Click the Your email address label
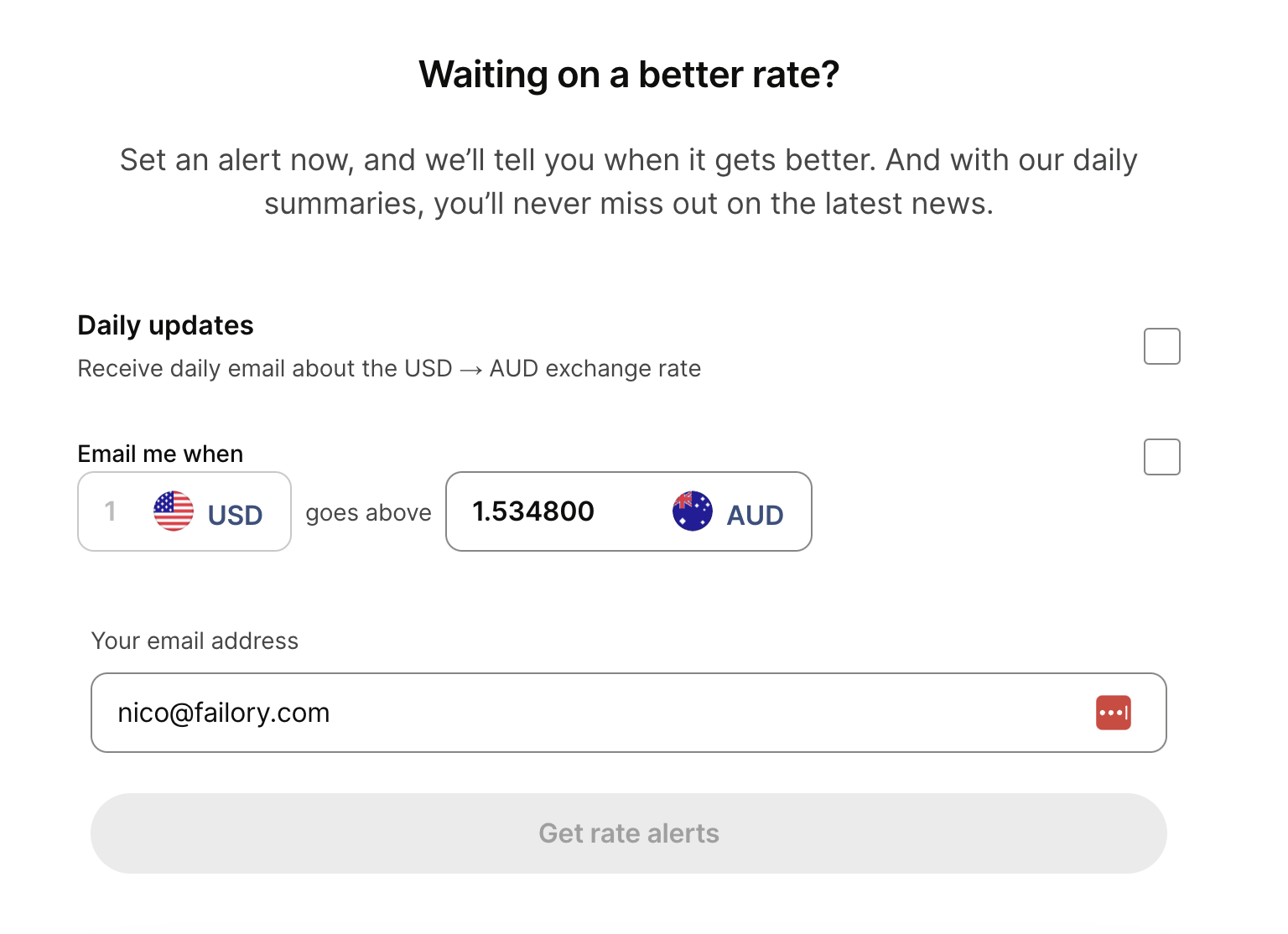Viewport: 1288px width, 934px height. (195, 641)
